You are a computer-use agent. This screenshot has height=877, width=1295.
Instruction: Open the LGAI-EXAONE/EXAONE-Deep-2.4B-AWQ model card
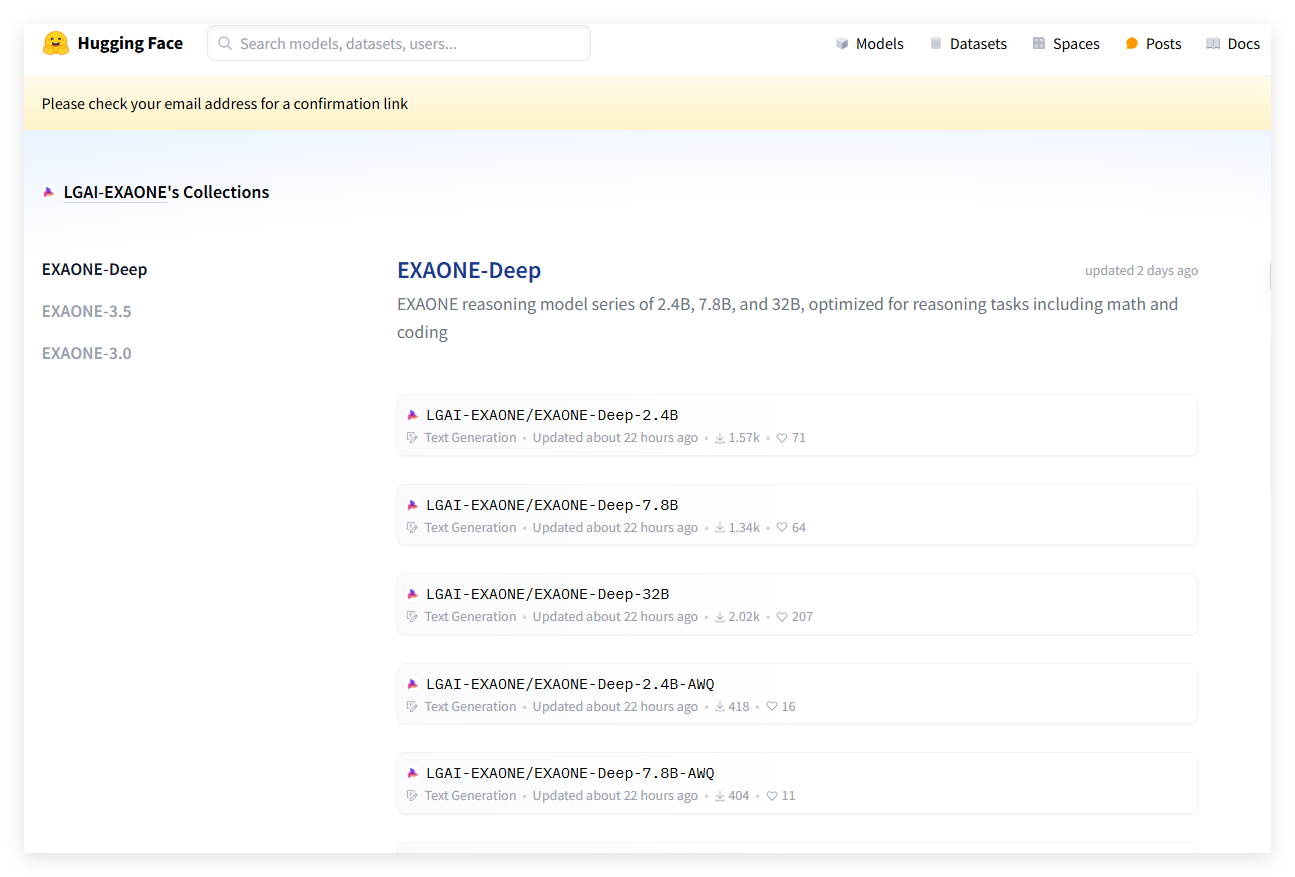pos(797,694)
